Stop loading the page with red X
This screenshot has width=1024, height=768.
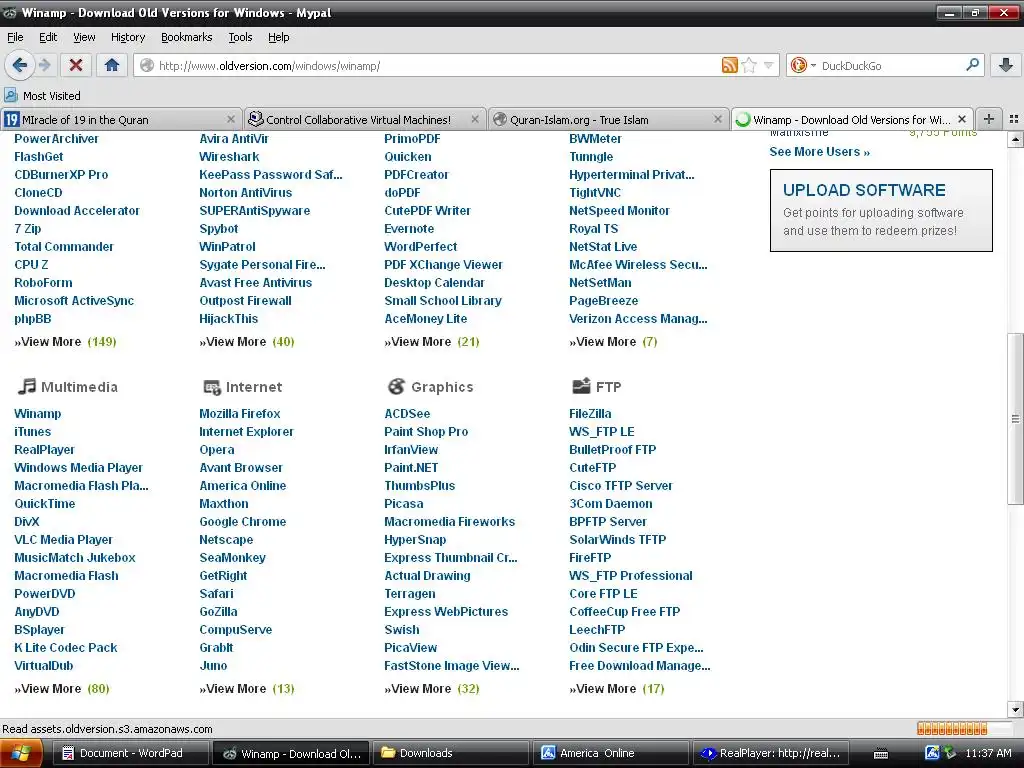(76, 65)
